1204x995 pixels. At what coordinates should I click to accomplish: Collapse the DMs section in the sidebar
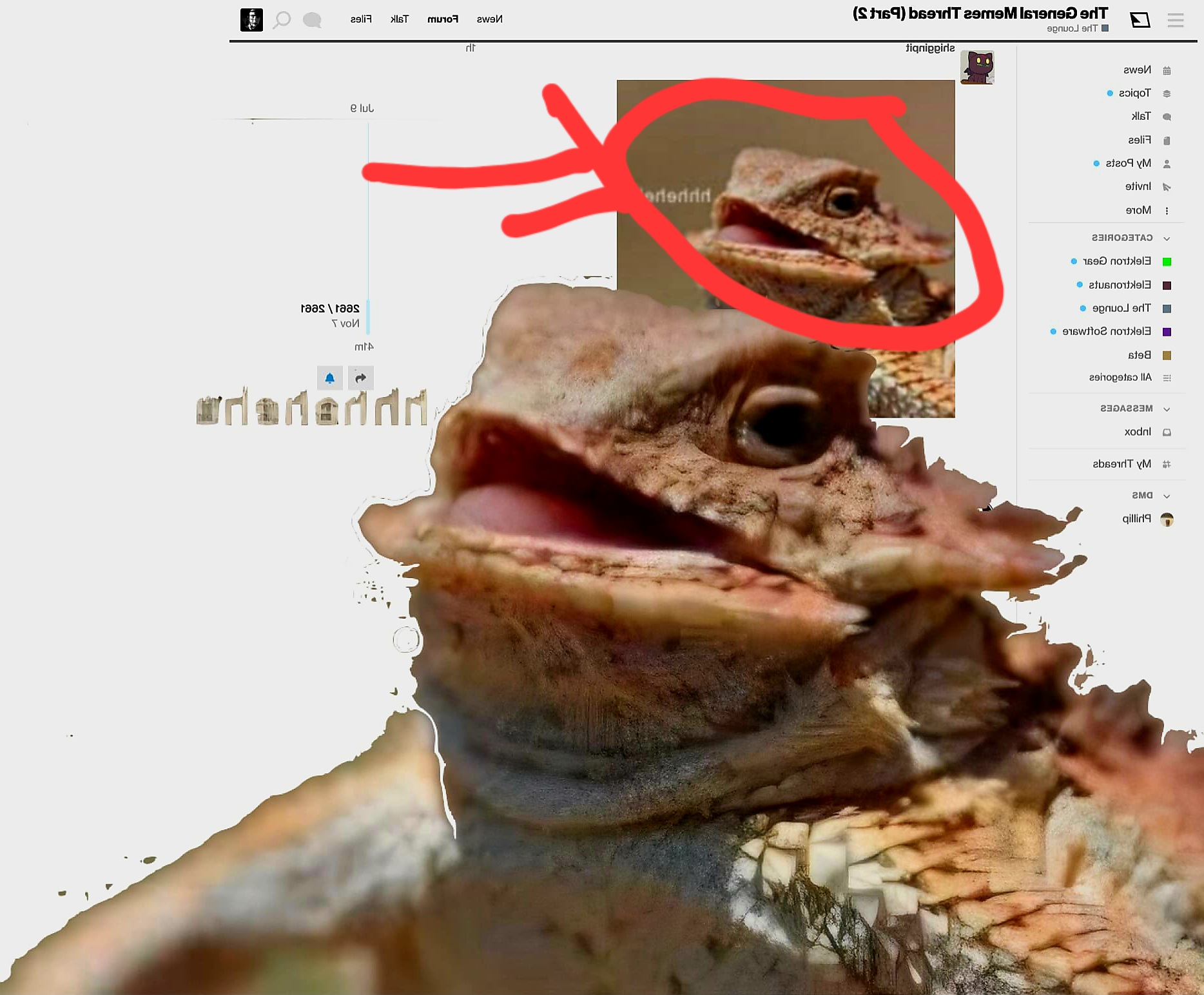pyautogui.click(x=1166, y=496)
